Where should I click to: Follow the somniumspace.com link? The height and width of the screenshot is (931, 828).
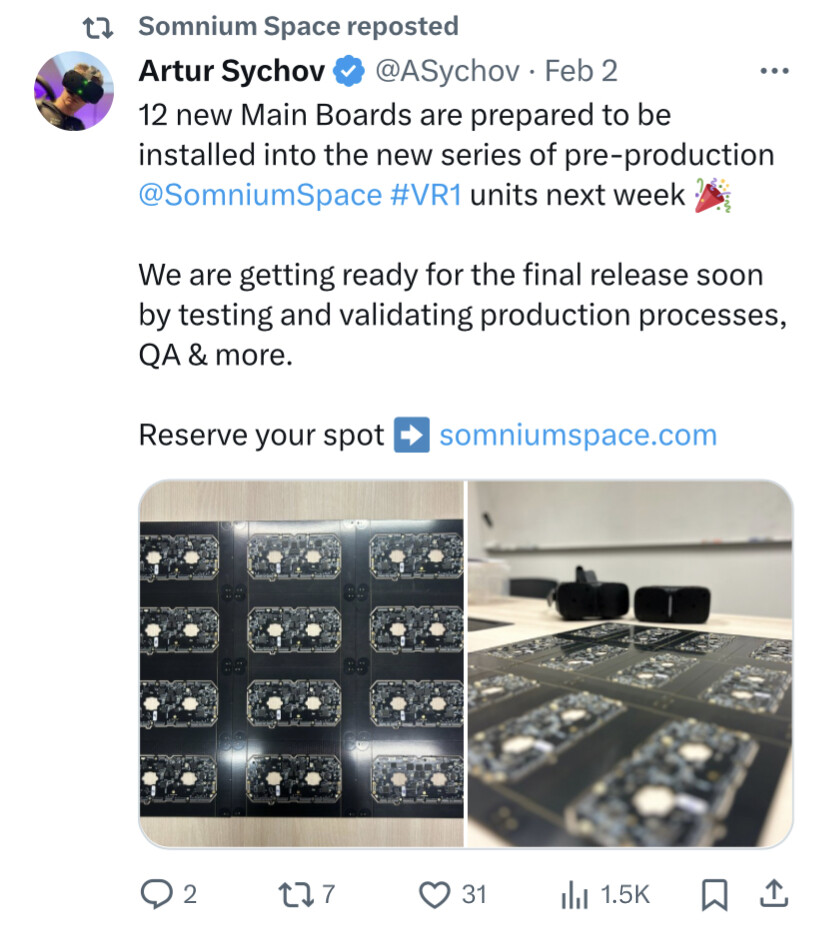pyautogui.click(x=578, y=435)
